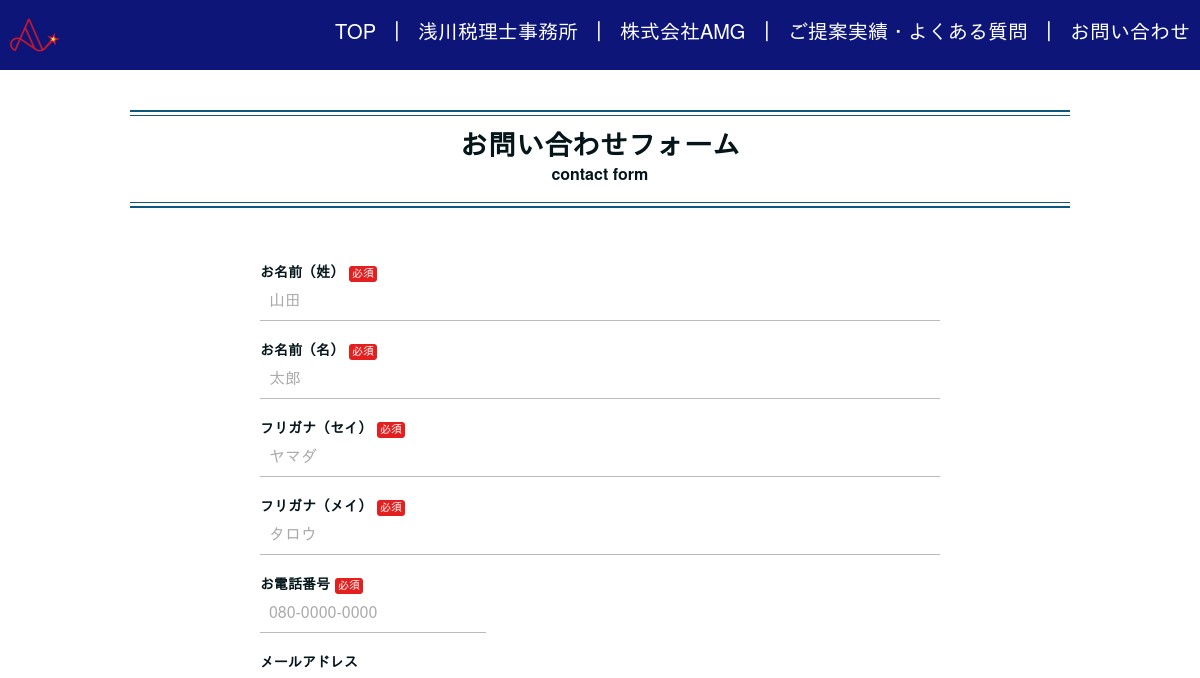Screen dimensions: 1200x678
Task: Focus the phone number field 080-0000-0000
Action: [373, 613]
